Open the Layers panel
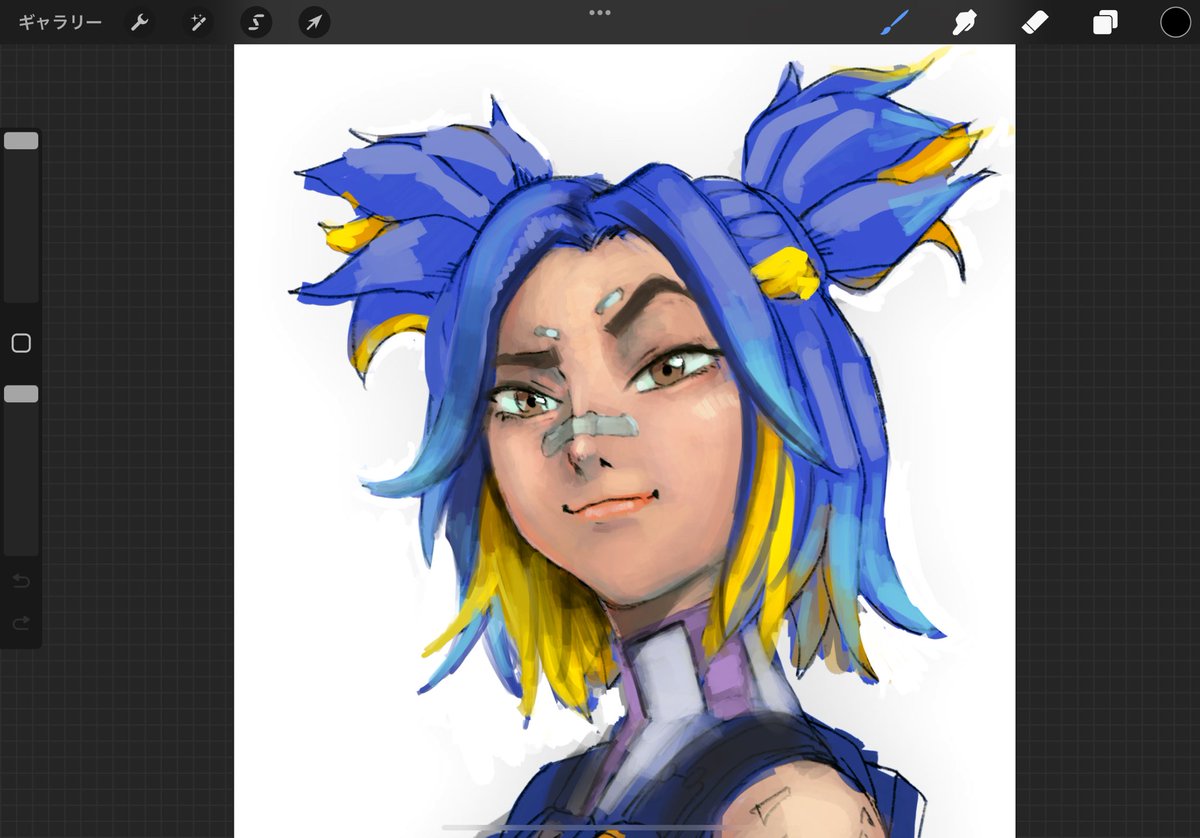The height and width of the screenshot is (838, 1200). point(1105,22)
